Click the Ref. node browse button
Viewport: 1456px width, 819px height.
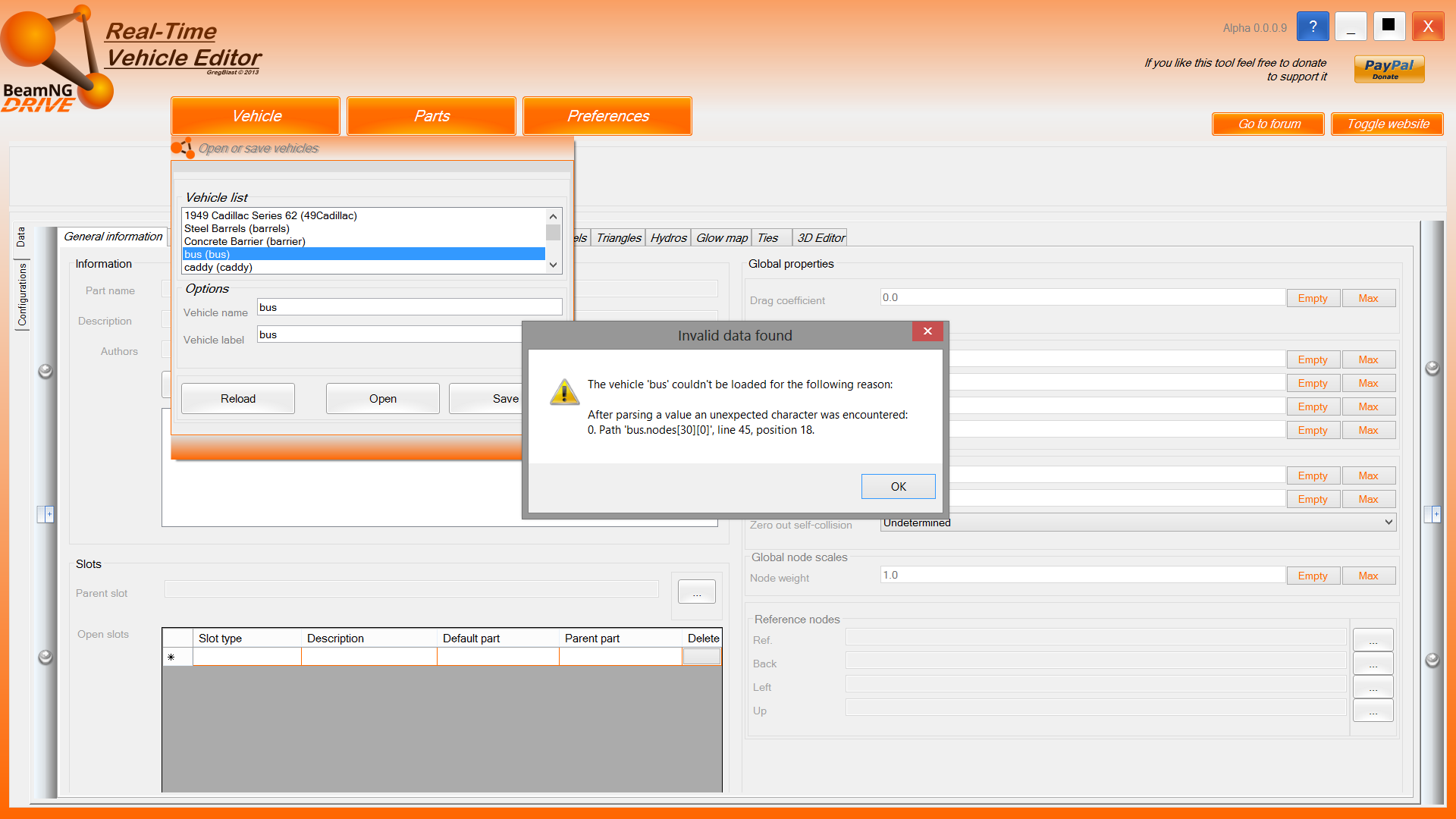[x=1373, y=640]
